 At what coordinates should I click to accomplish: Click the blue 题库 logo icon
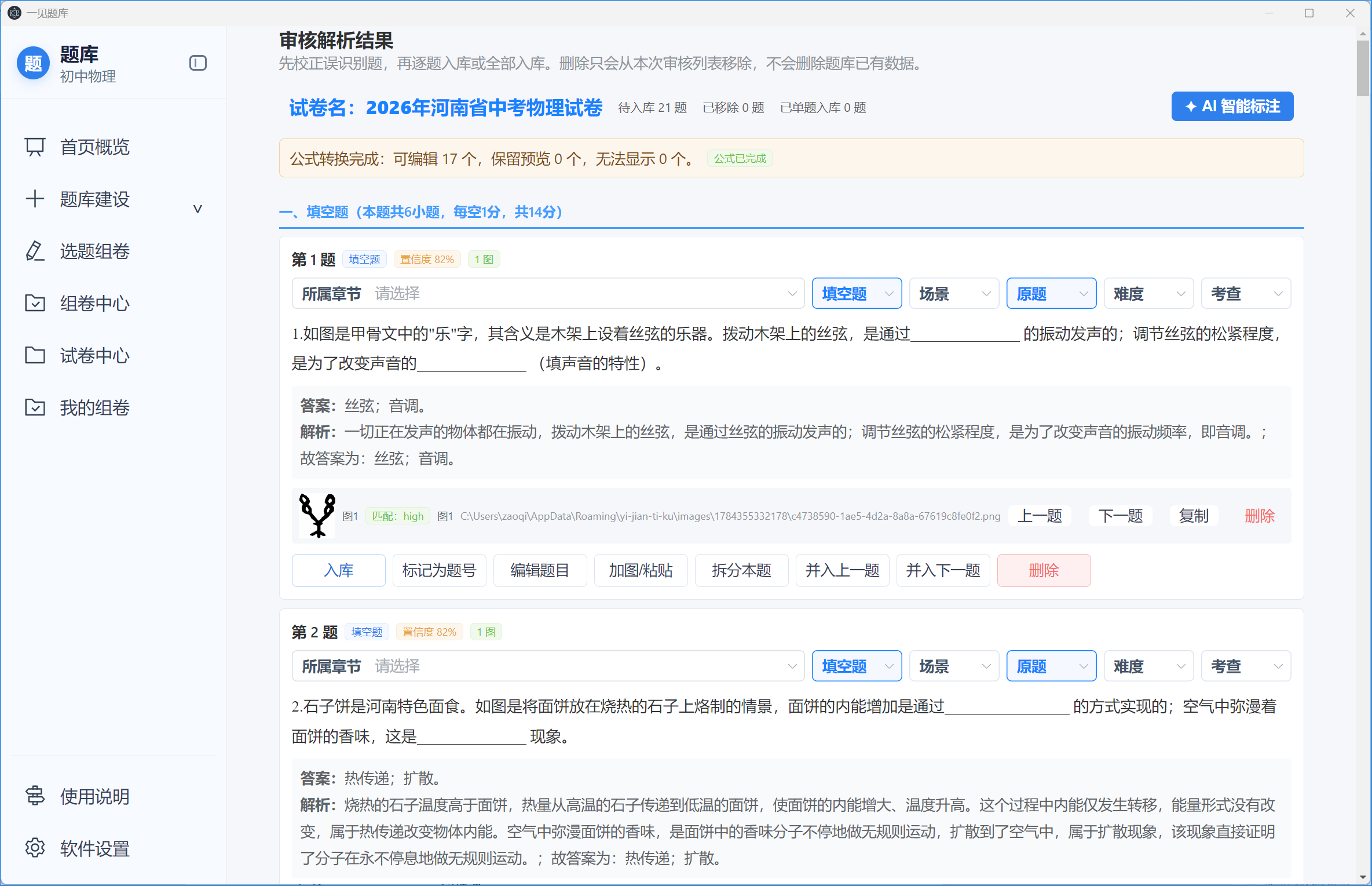(x=34, y=63)
